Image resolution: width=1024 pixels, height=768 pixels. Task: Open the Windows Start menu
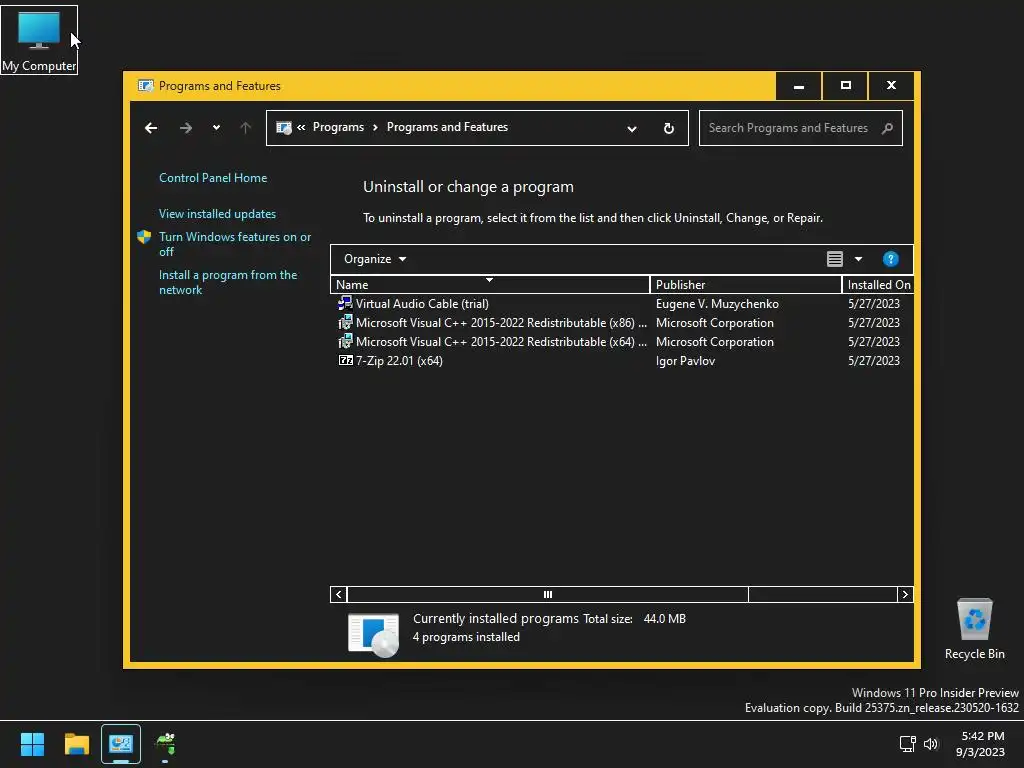coord(32,744)
